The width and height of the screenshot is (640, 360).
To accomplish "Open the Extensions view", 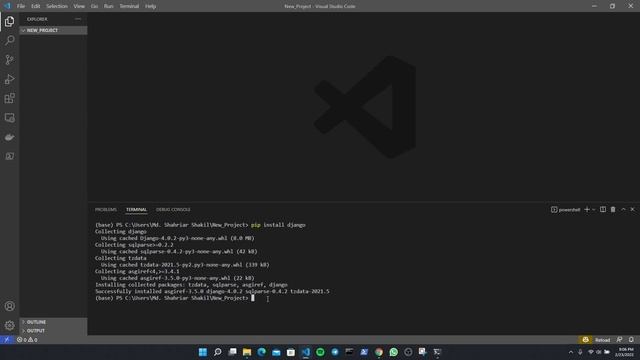I will (x=9, y=98).
